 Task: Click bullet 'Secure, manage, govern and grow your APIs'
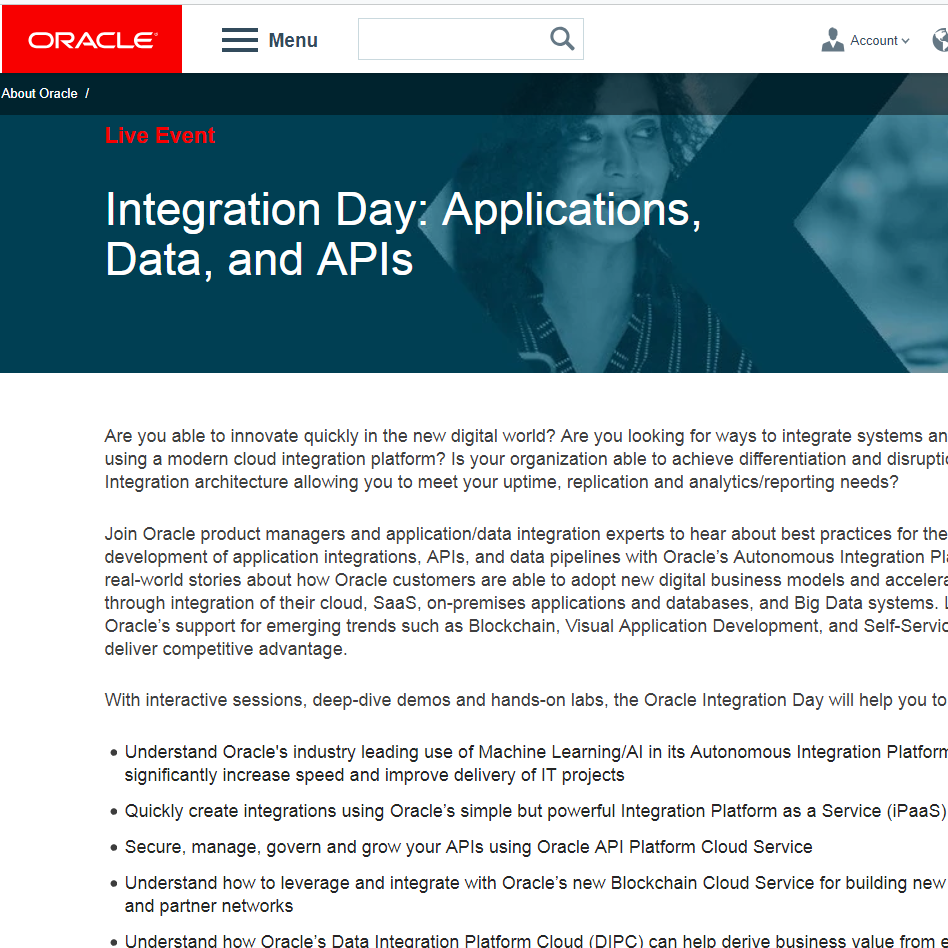468,847
